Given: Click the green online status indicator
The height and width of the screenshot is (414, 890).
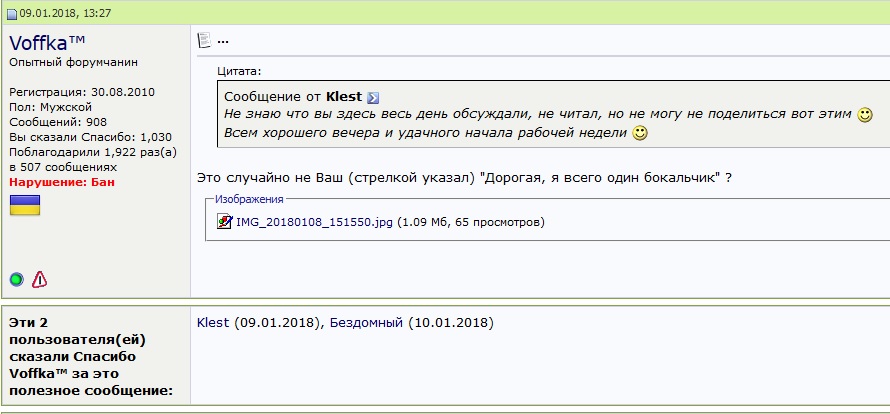Looking at the screenshot, I should coord(17,279).
